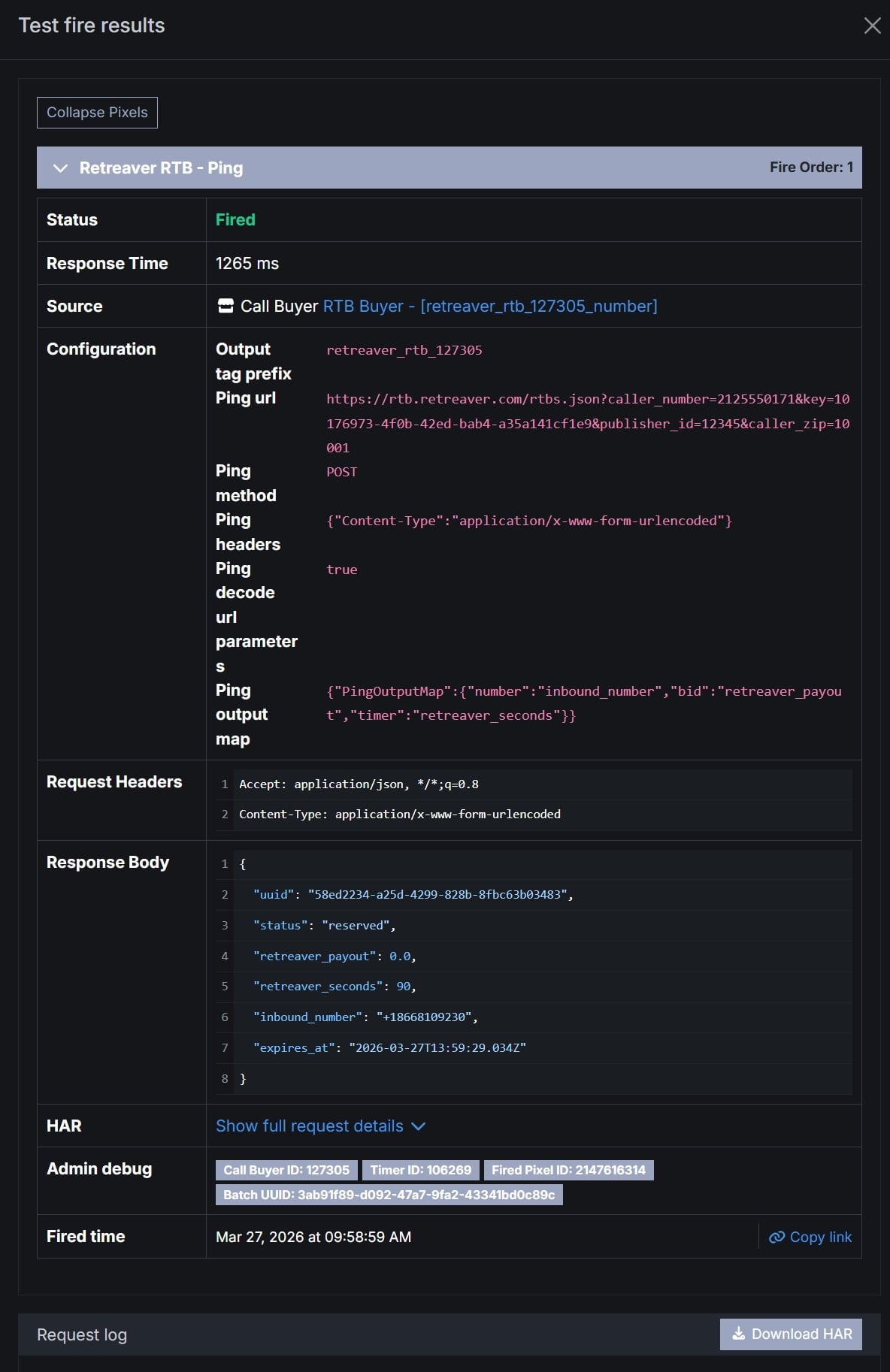Click the Response Time row label
Viewport: 890px width, 1372px height.
point(107,264)
